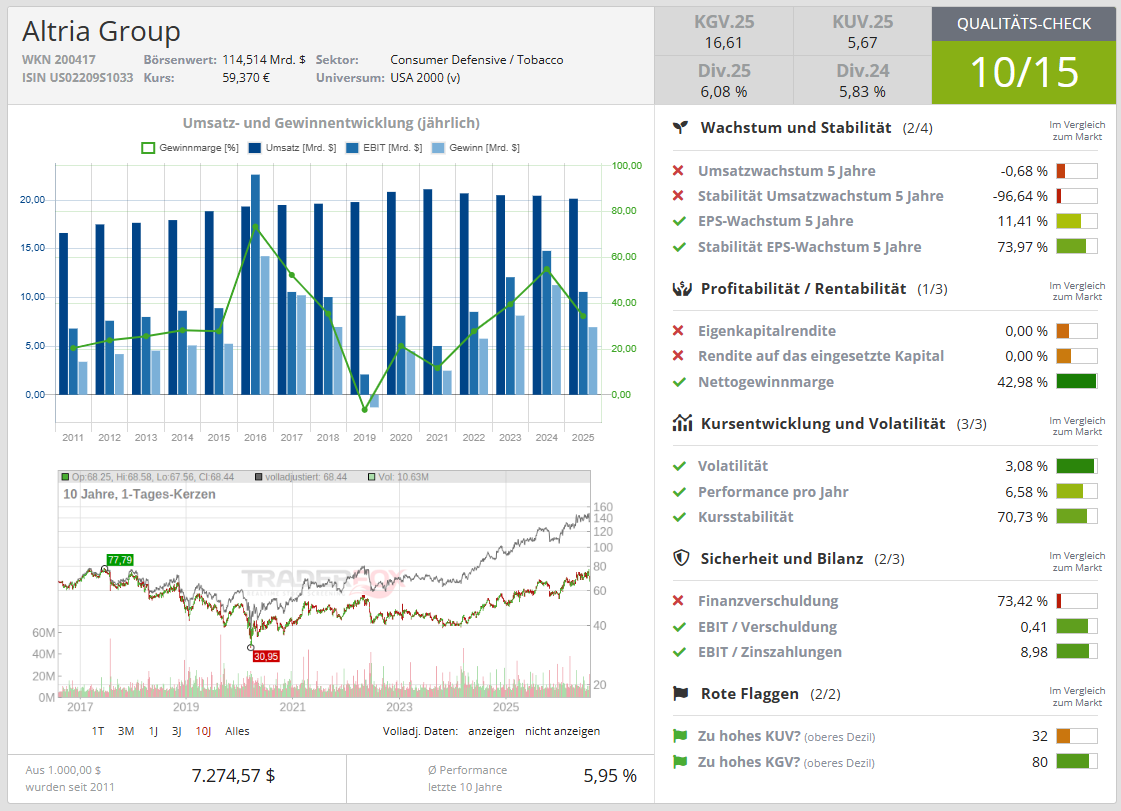
Task: Click the Kurs 59,370 € value
Action: pos(246,77)
